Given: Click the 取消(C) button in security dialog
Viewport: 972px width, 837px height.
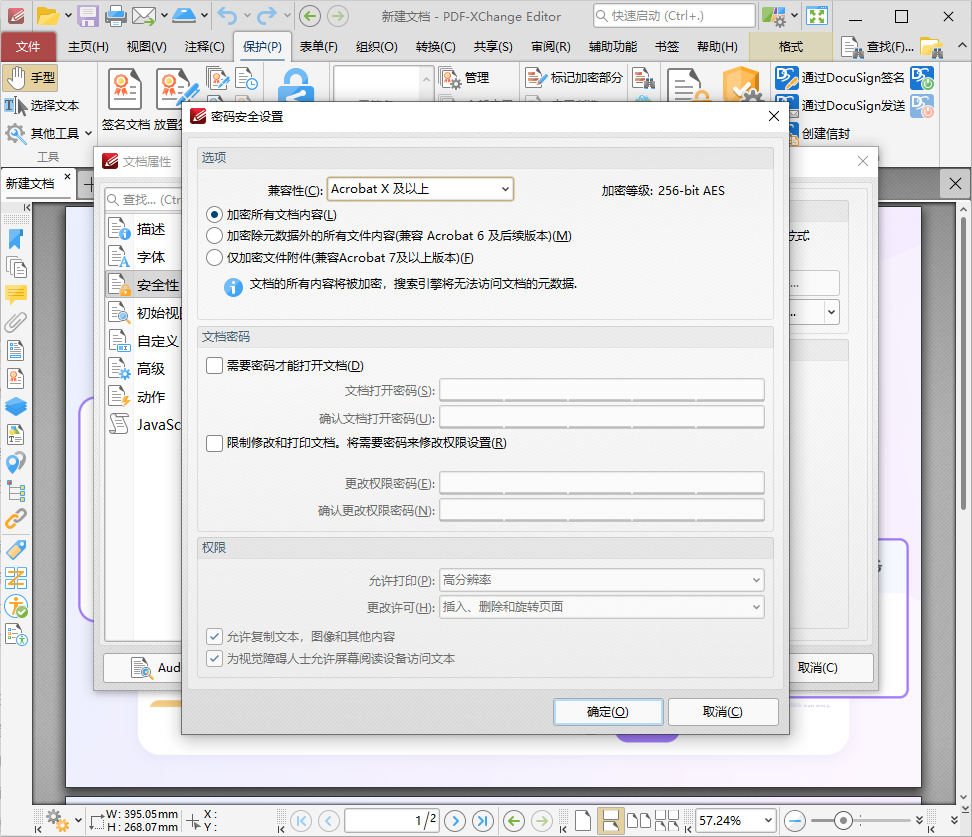Looking at the screenshot, I should [x=722, y=712].
